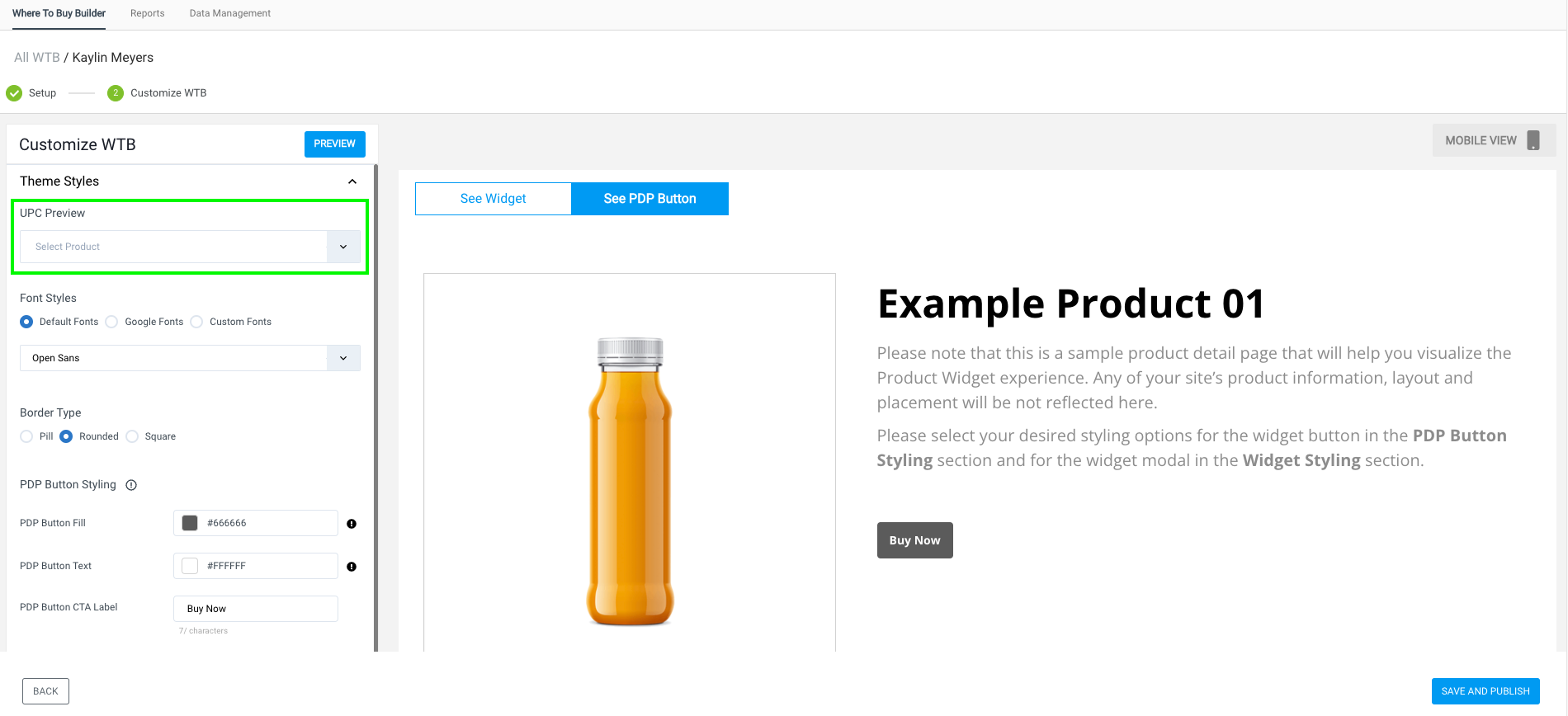Click the warning icon beside PDP Button Text
This screenshot has height=716, width=1568.
point(352,567)
